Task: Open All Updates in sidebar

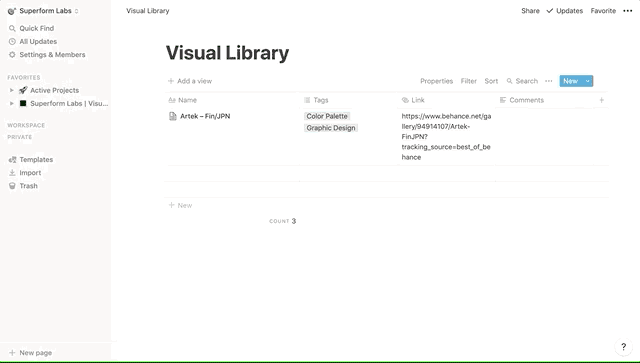Action: [38, 41]
